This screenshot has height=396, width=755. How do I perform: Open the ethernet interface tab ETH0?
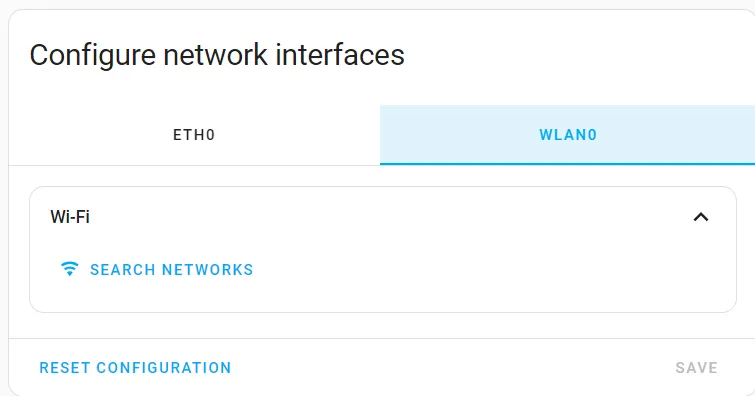tap(194, 135)
